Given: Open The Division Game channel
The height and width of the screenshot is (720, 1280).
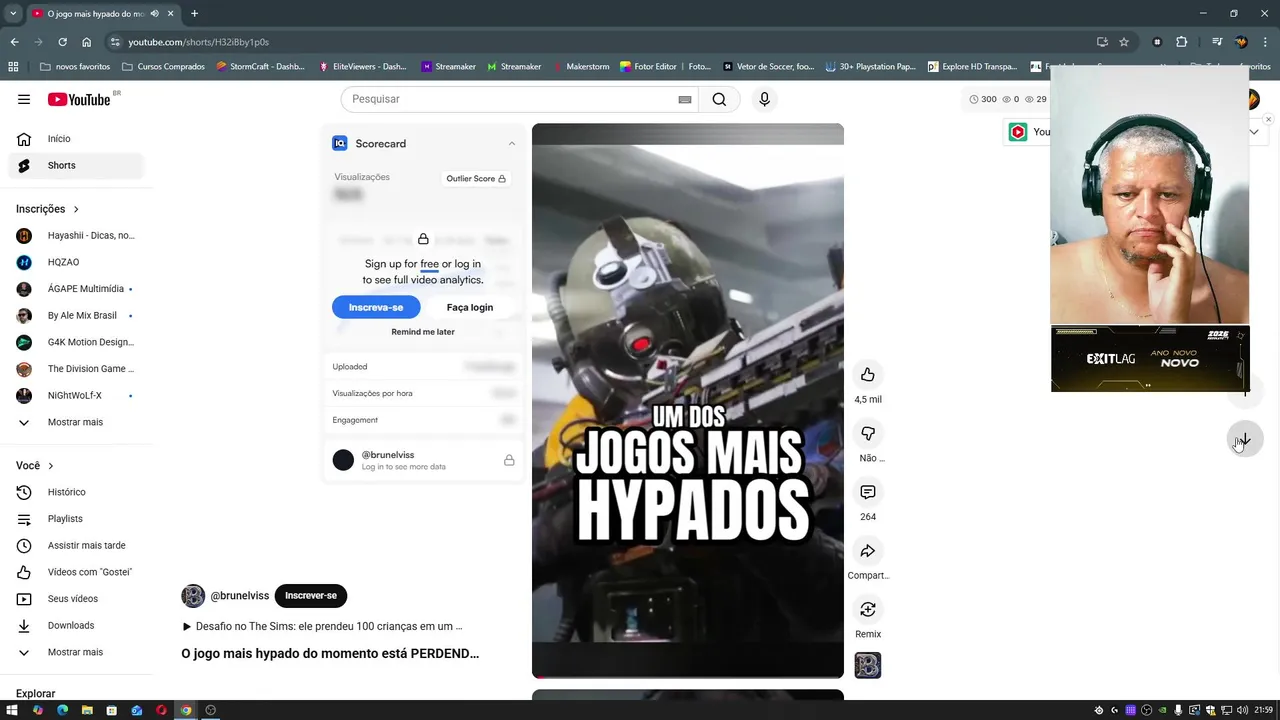Looking at the screenshot, I should click(x=76, y=369).
